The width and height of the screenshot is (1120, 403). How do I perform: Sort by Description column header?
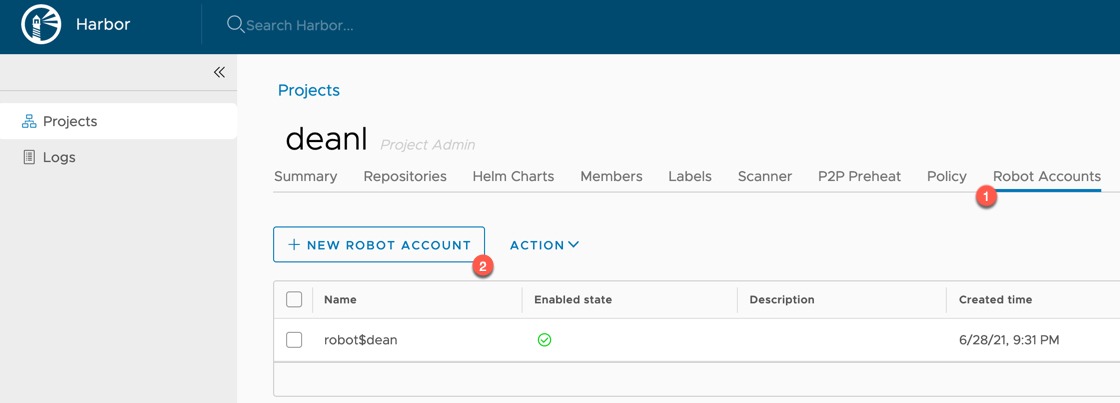pos(781,299)
